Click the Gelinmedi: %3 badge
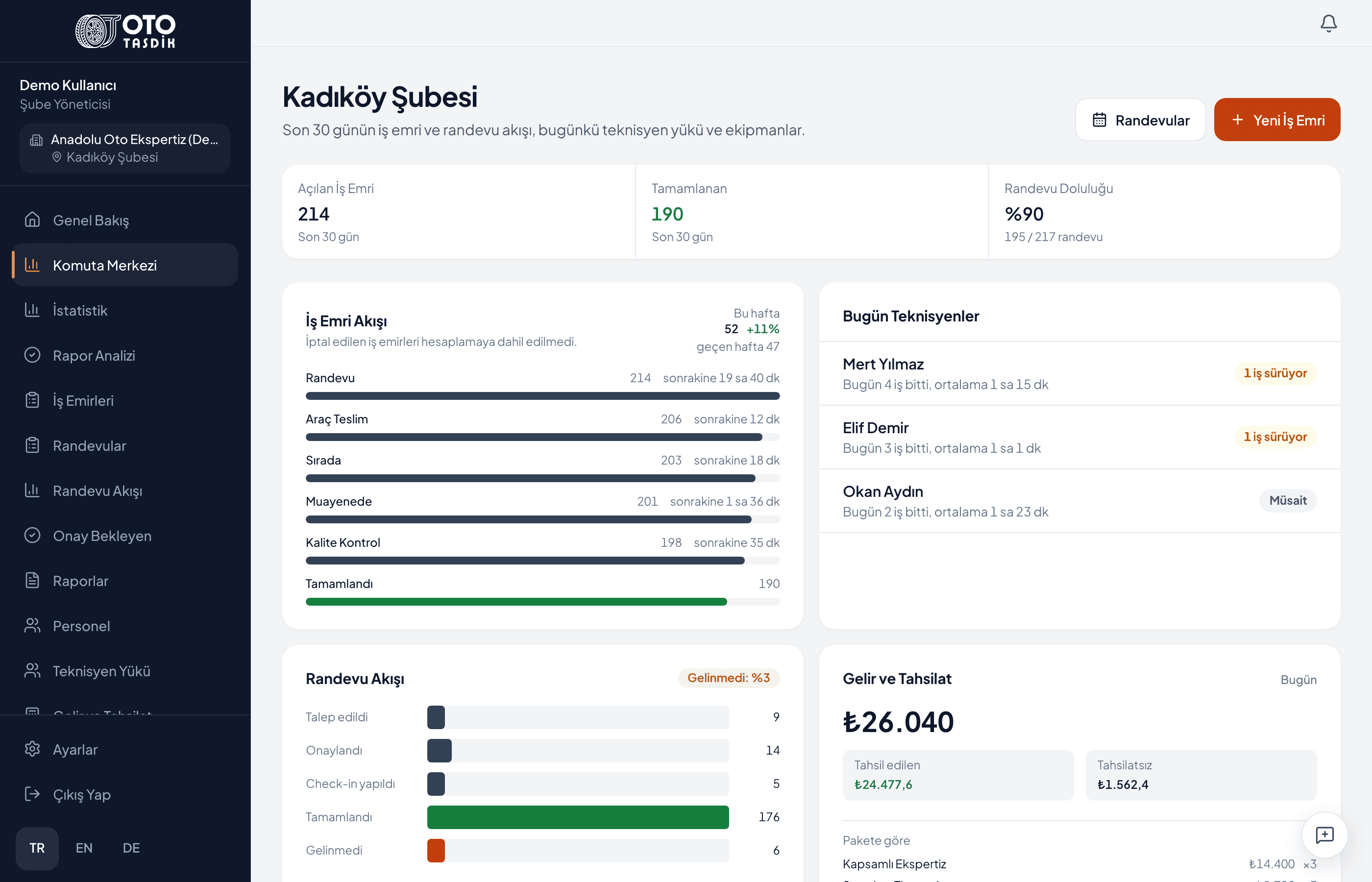 click(x=728, y=678)
